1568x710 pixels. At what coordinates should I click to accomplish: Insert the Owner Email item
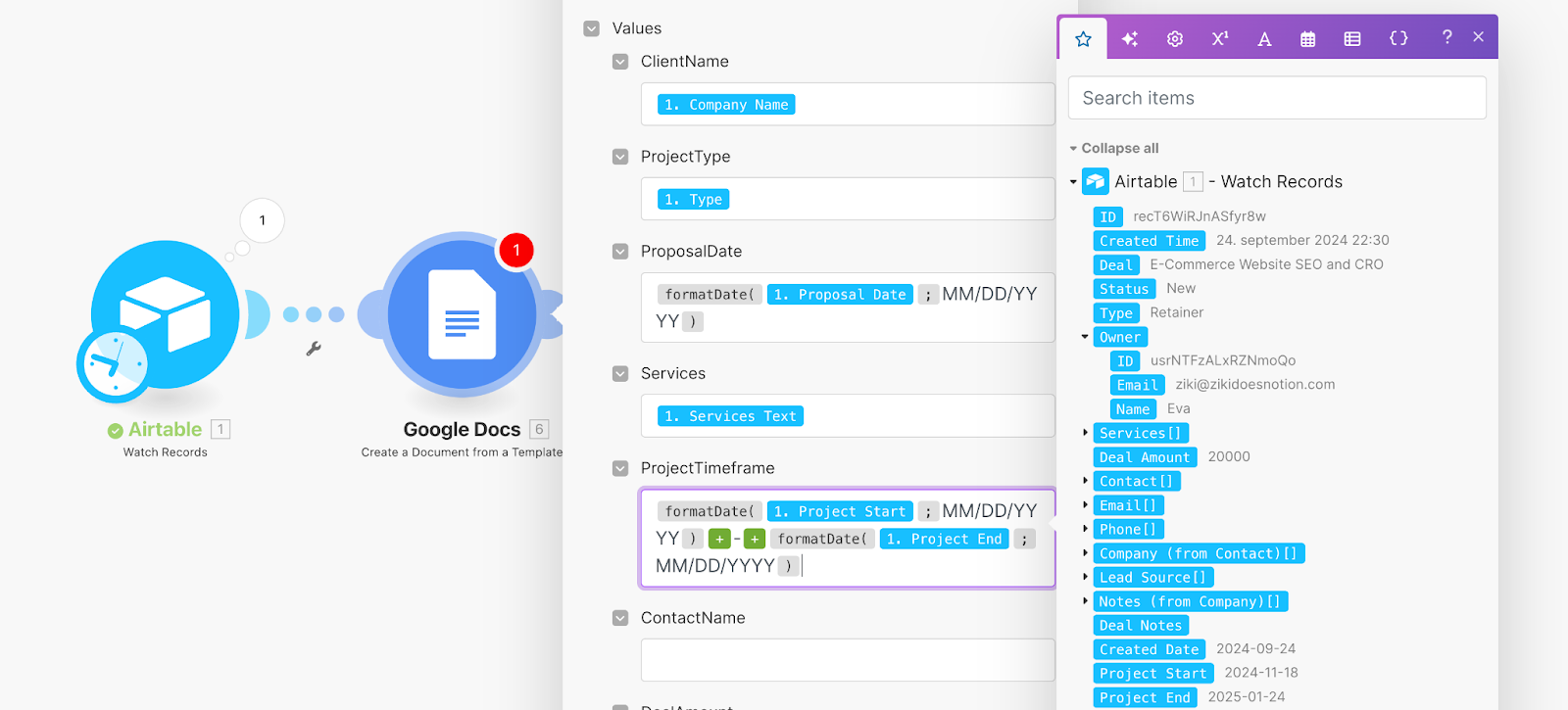[1138, 385]
